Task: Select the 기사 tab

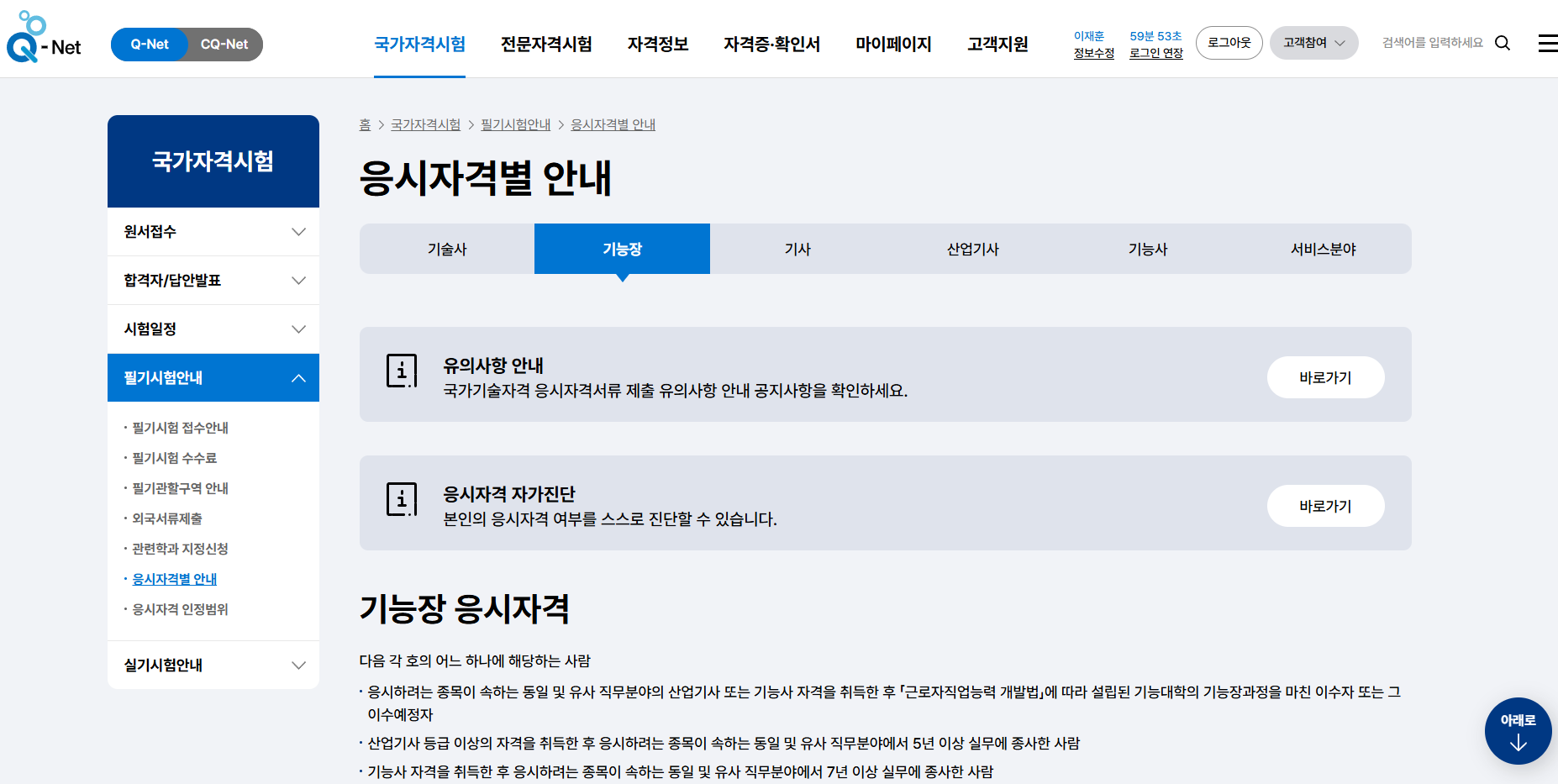Action: click(797, 249)
